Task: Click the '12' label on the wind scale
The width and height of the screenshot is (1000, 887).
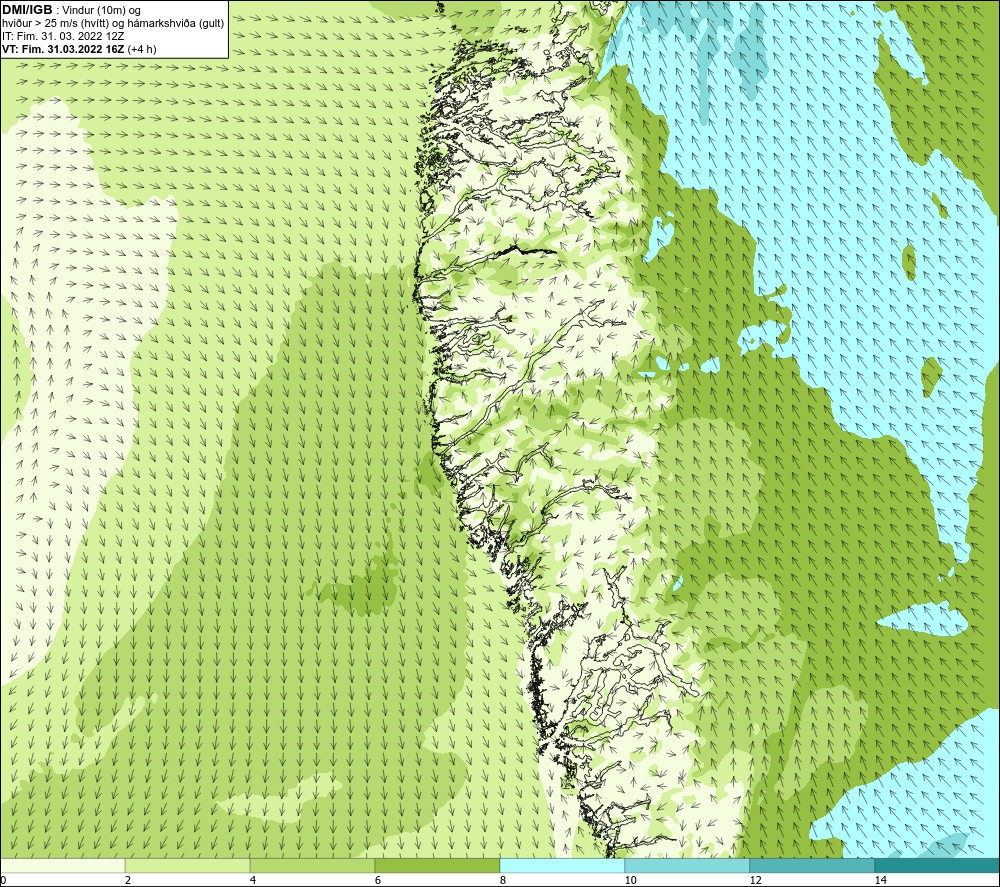Action: click(756, 881)
